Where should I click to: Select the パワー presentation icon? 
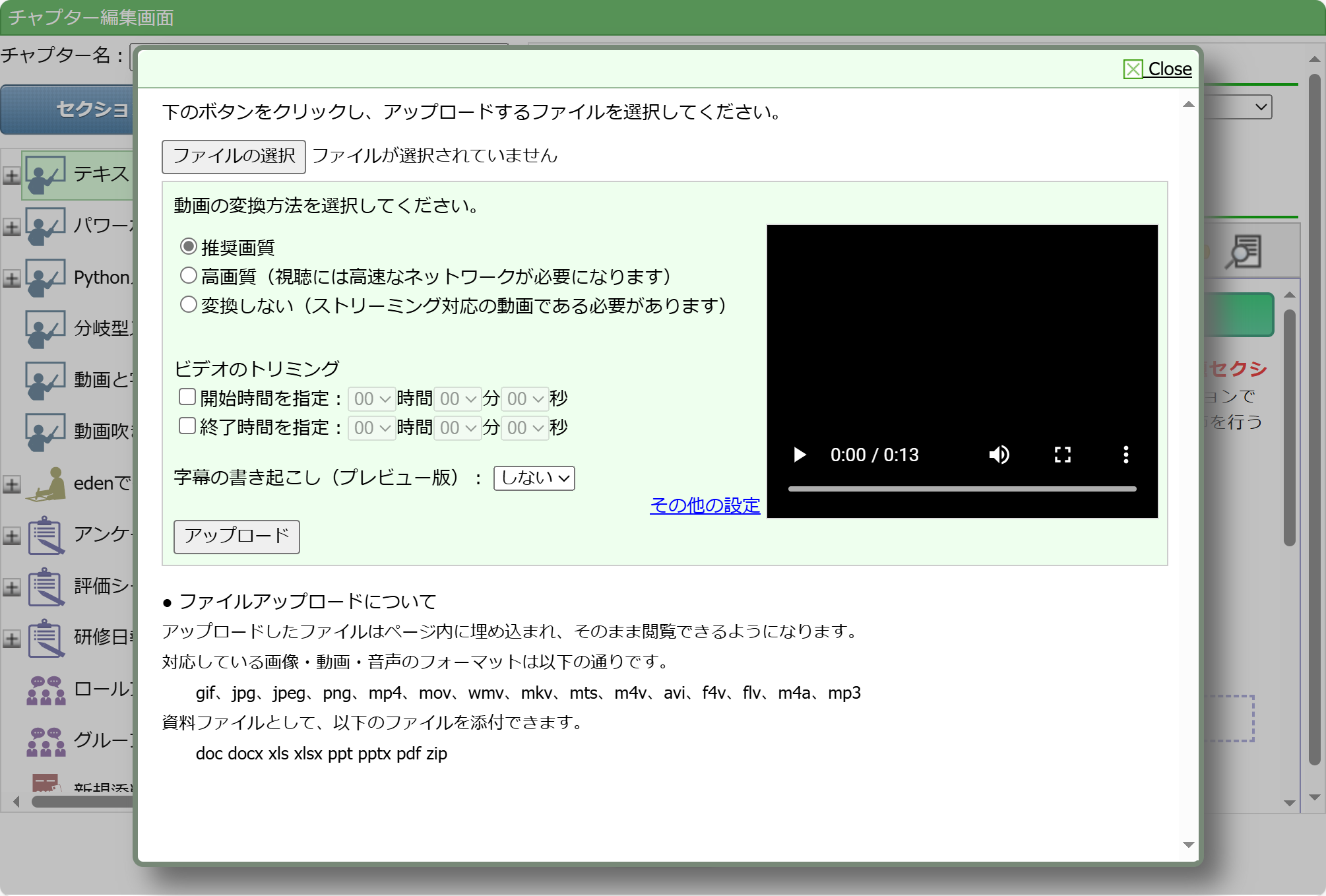point(45,226)
